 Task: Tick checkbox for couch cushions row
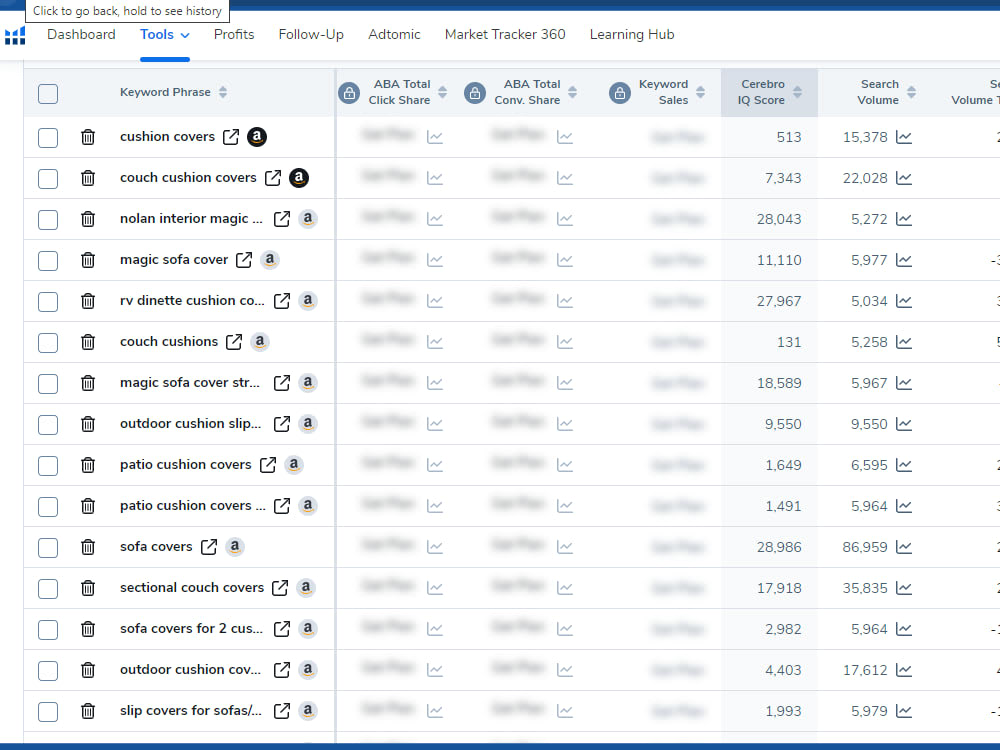48,342
